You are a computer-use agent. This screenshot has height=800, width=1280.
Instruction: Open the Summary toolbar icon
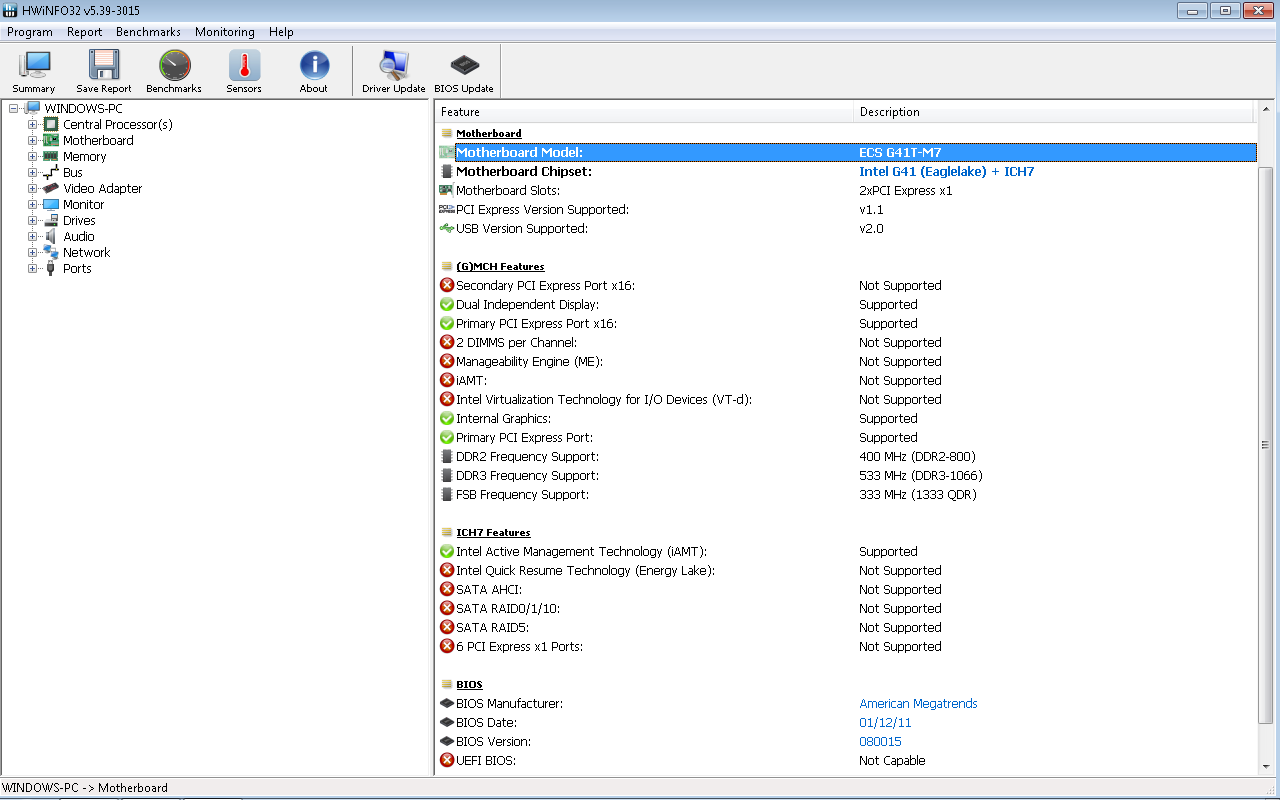34,66
